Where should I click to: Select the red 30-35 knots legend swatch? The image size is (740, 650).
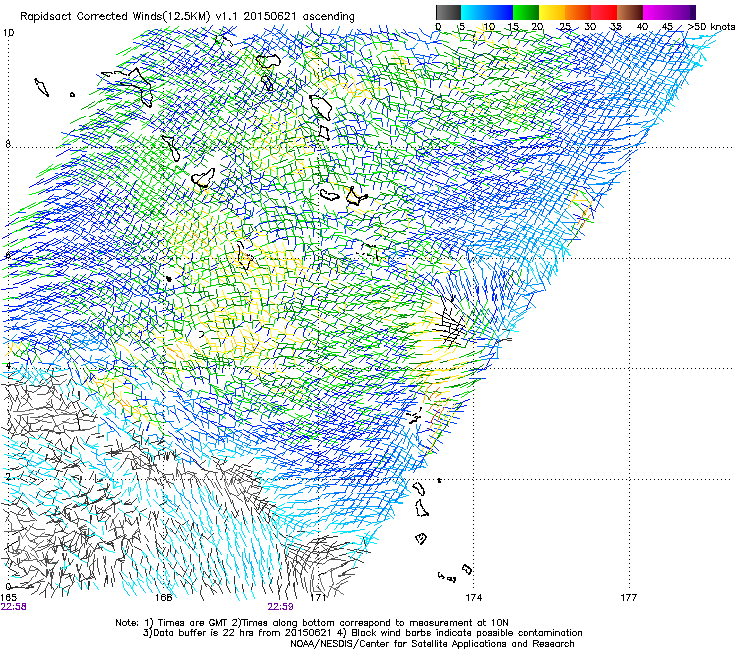click(604, 12)
